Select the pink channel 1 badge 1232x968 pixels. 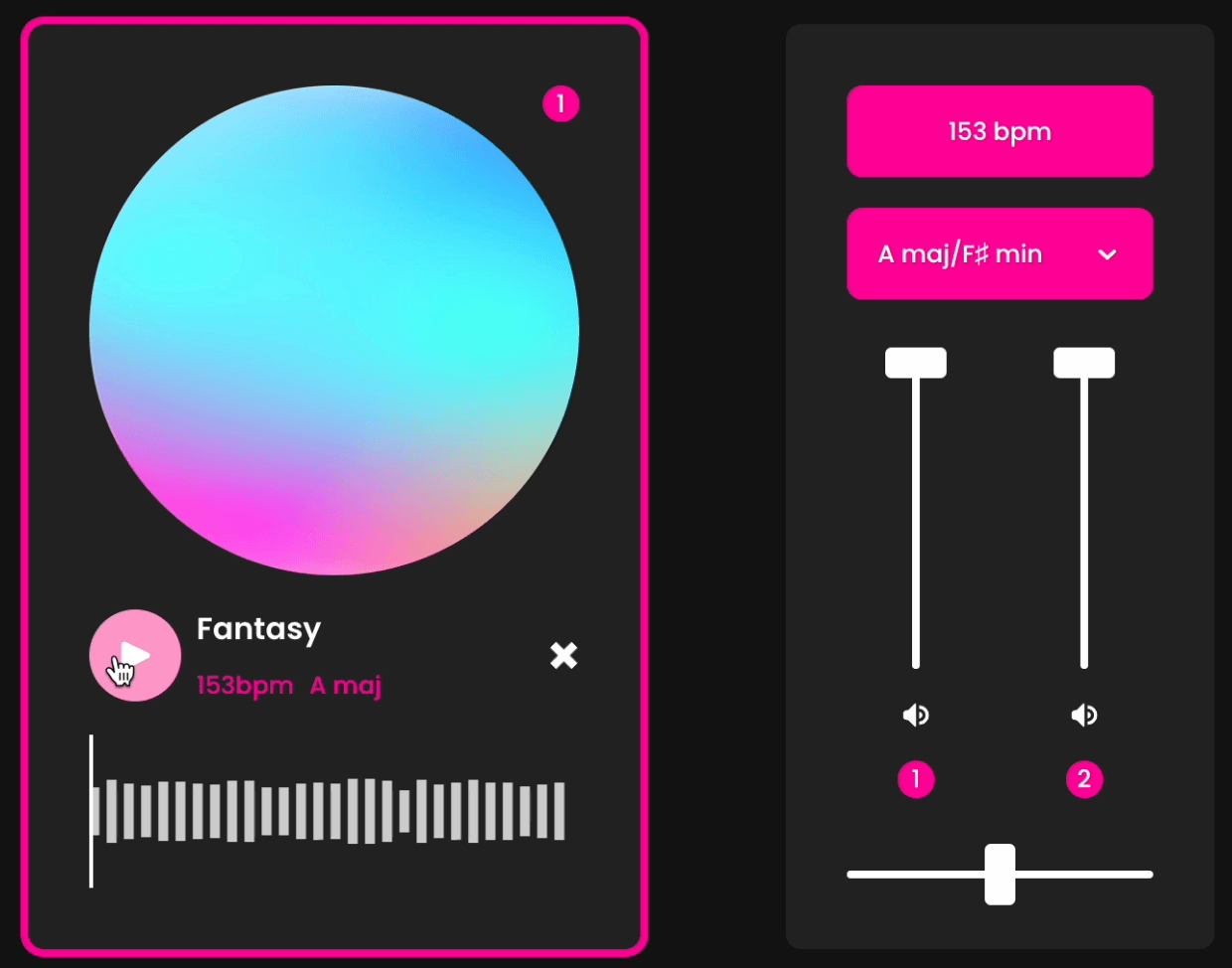click(x=915, y=779)
